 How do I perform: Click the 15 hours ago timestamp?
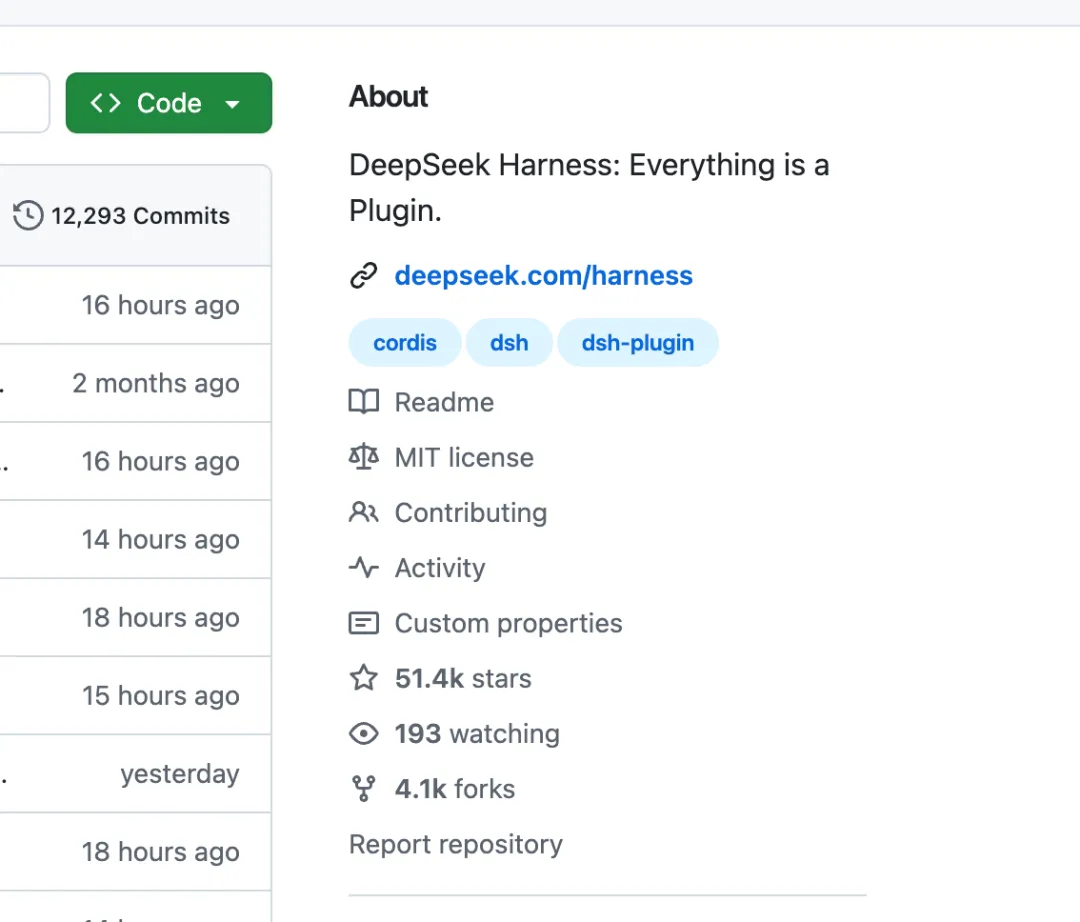[x=160, y=695]
